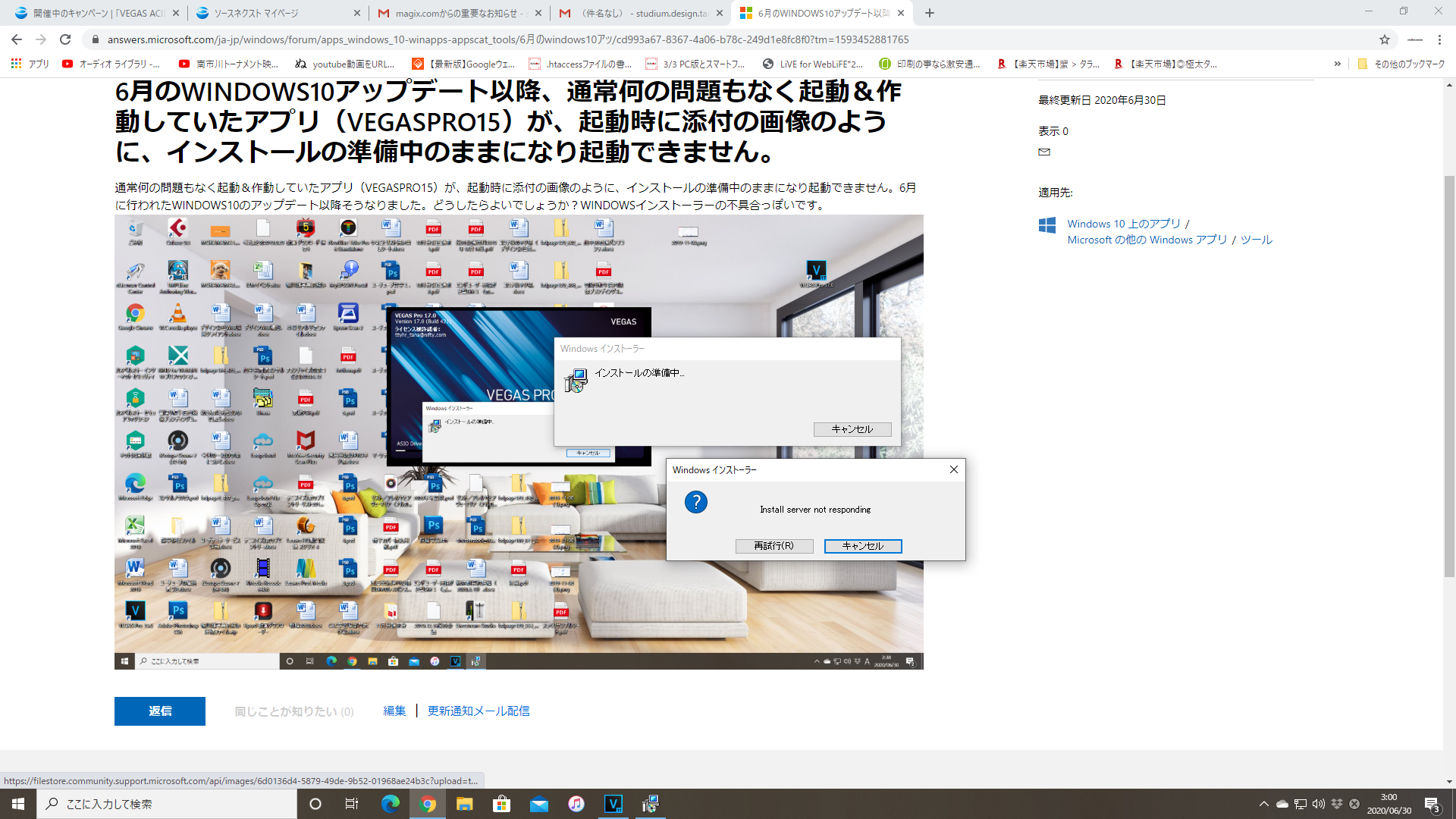Click the page's vertical scrollbar thumb
Screen dimensions: 1456x819
click(1449, 377)
